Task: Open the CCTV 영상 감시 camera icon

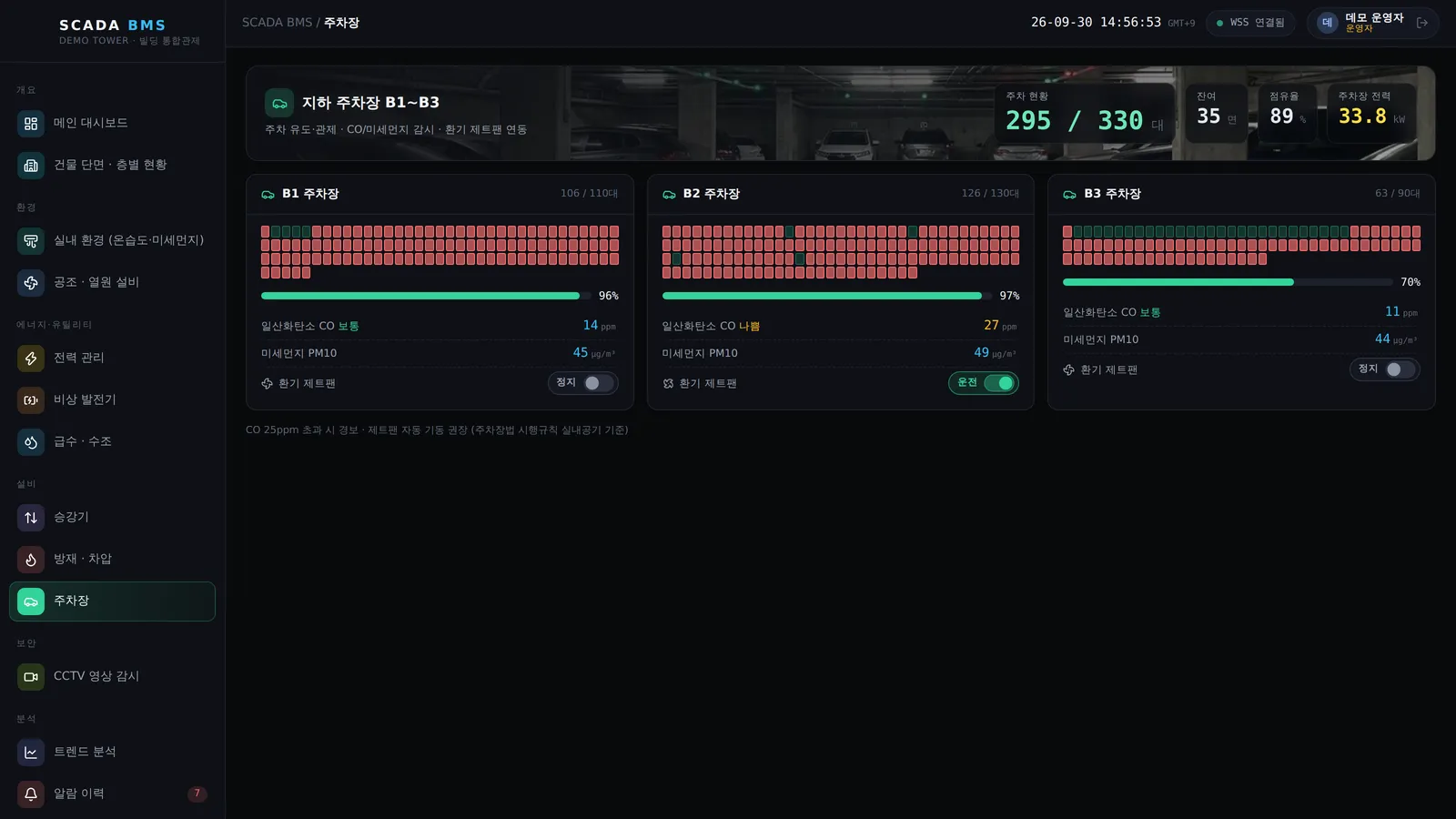Action: 31,677
